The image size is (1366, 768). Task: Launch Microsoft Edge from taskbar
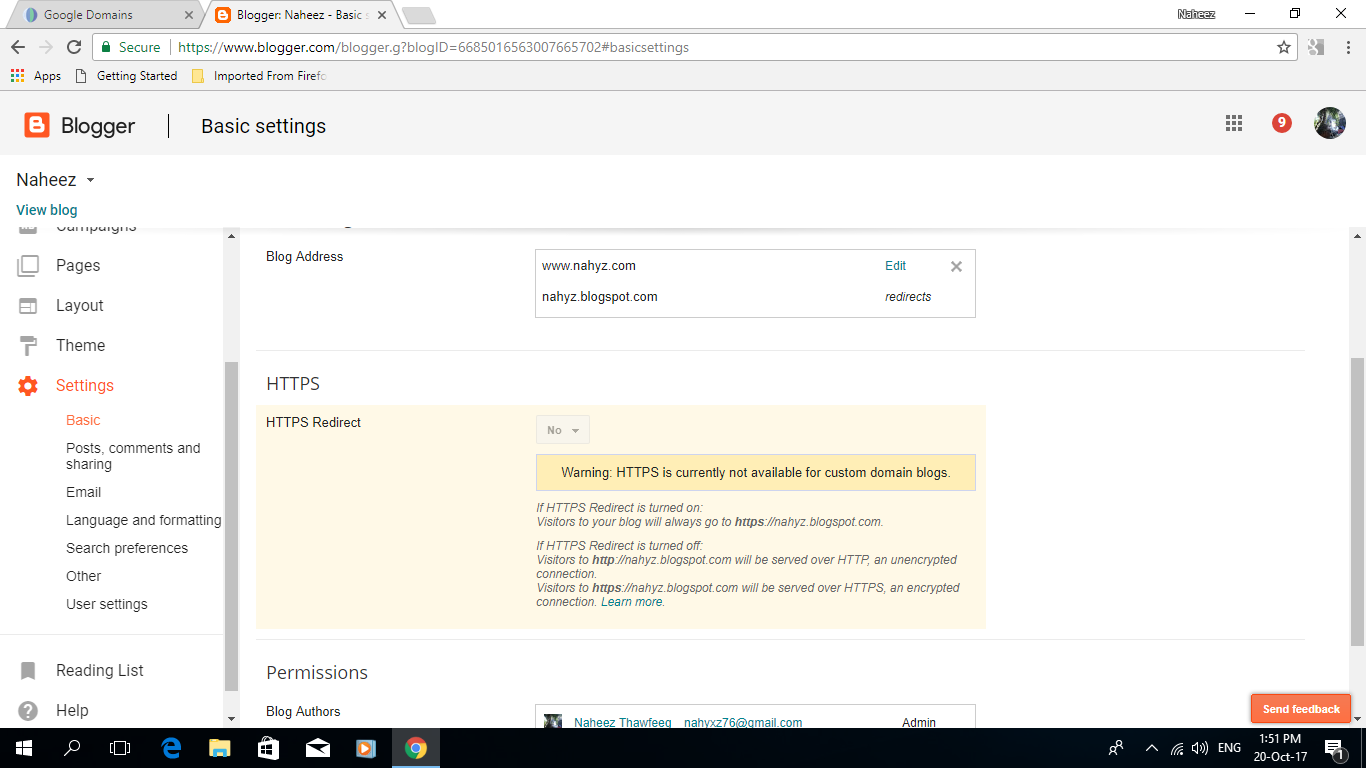click(x=171, y=748)
